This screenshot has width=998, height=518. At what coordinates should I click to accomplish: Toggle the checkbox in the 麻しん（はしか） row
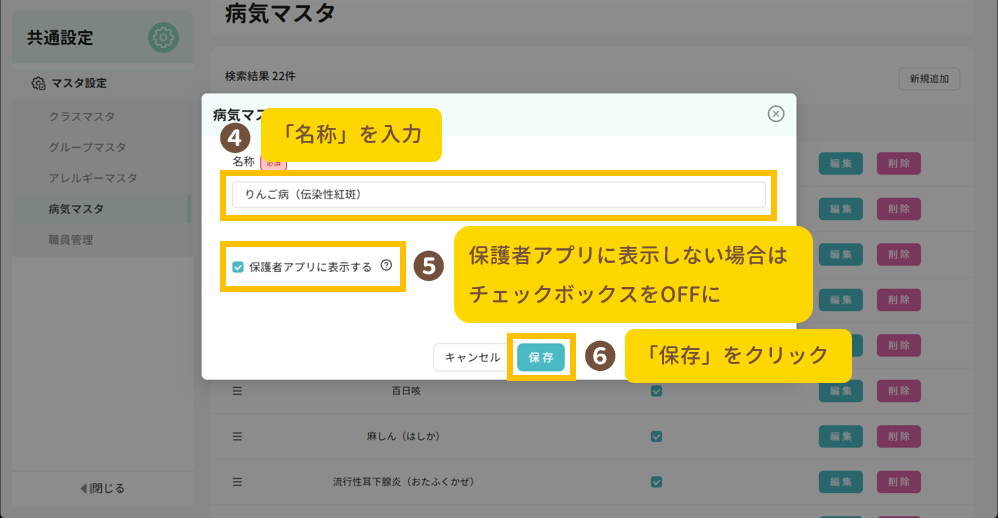657,436
